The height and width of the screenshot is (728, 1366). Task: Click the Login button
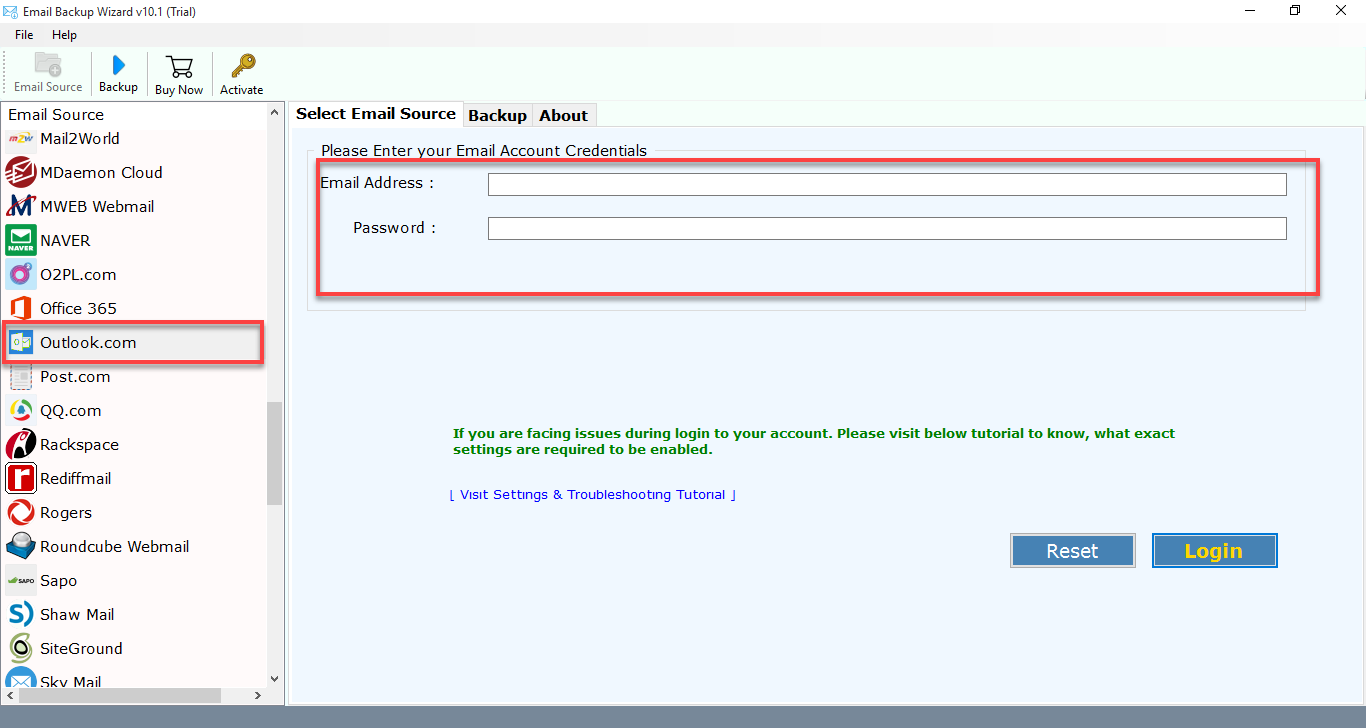pos(1214,551)
